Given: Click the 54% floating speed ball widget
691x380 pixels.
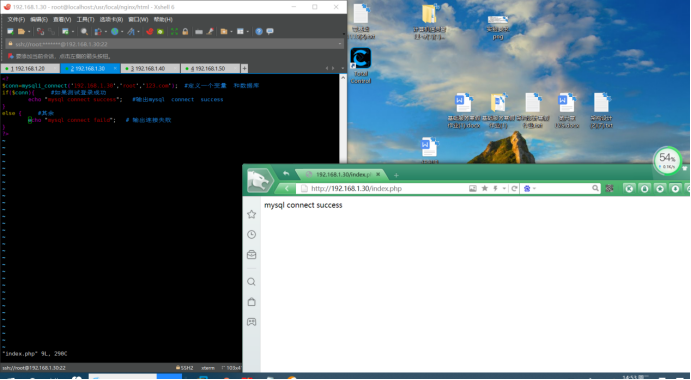Looking at the screenshot, I should coord(667,160).
